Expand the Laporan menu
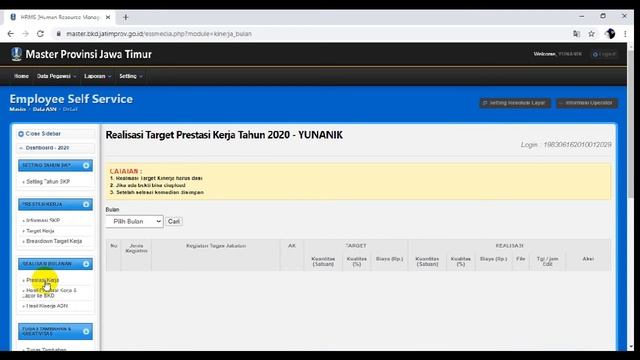Viewport: 640px width, 360px height. [x=98, y=76]
